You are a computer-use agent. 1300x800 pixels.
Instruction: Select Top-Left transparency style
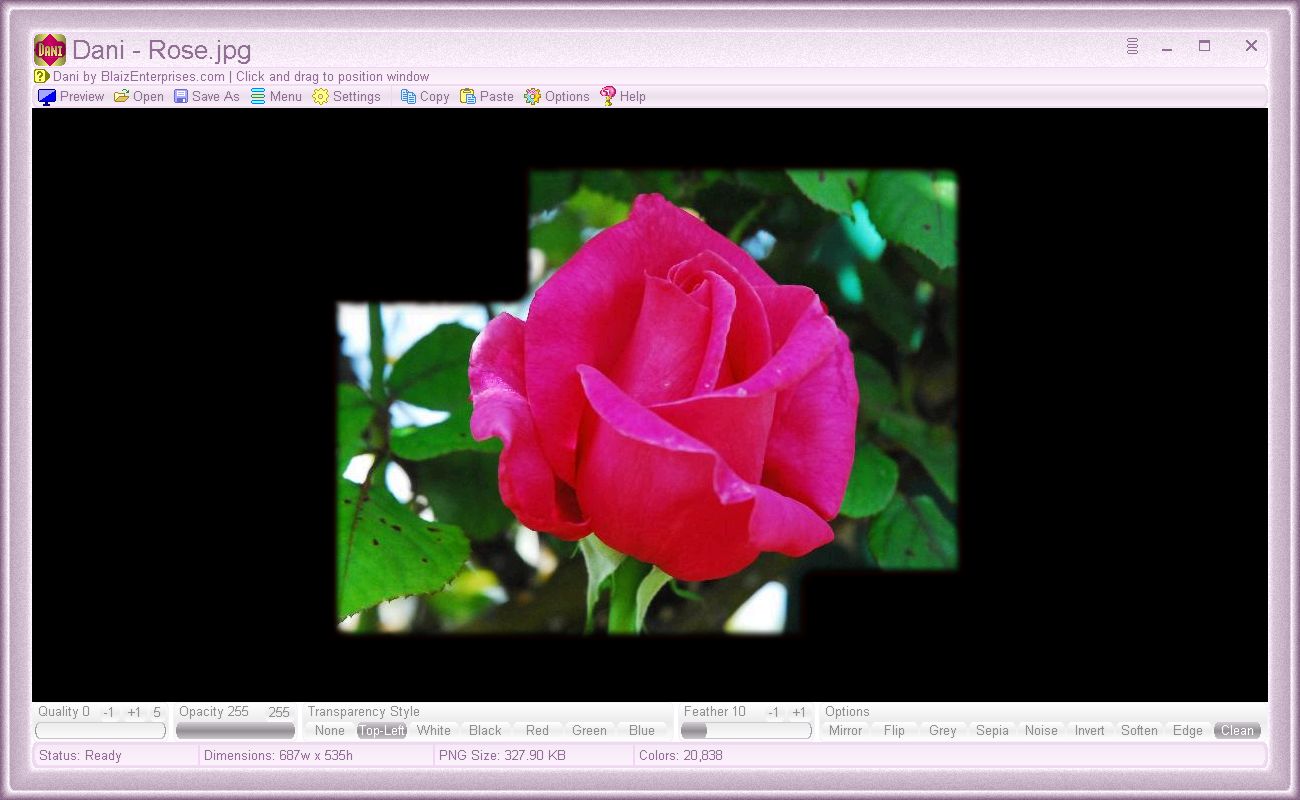coord(382,730)
